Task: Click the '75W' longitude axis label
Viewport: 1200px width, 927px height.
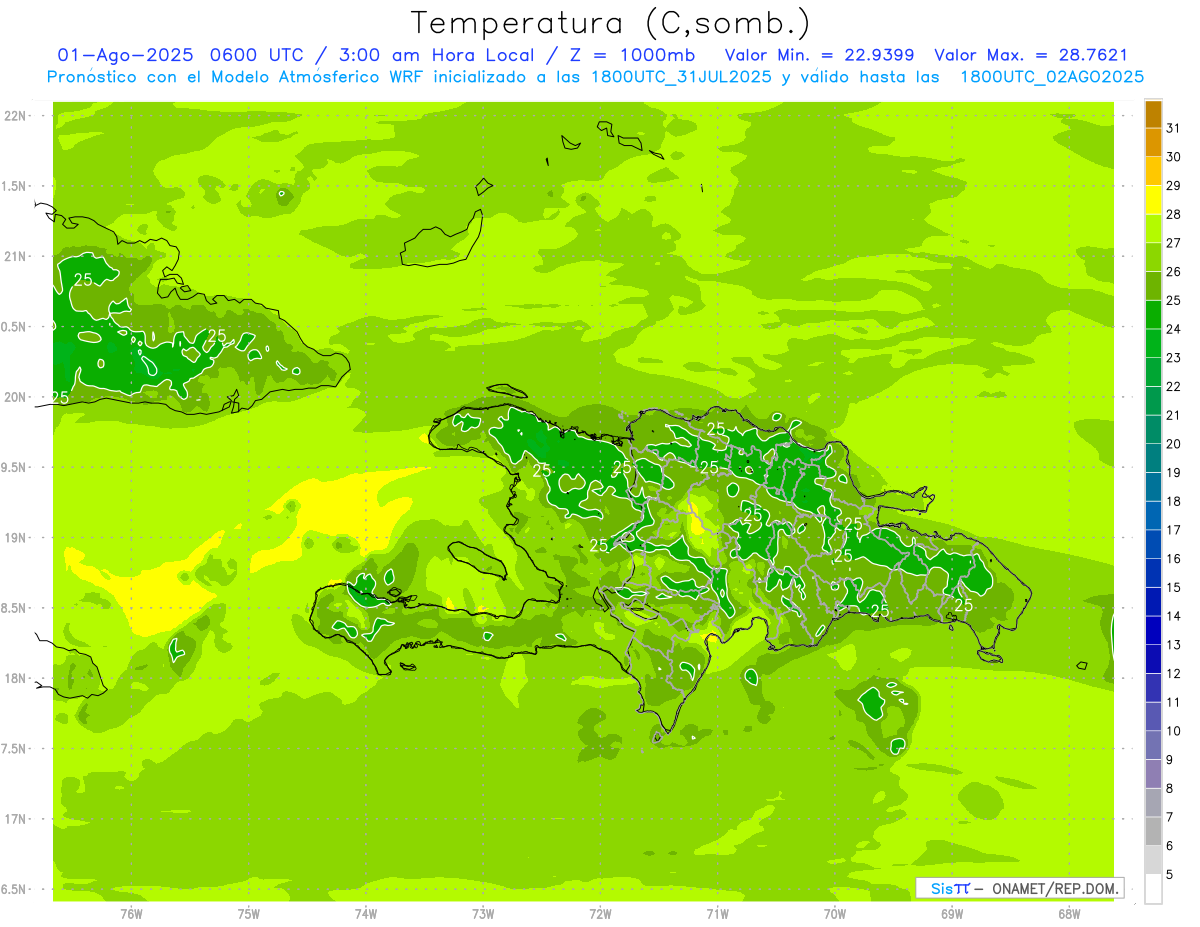Action: (249, 913)
